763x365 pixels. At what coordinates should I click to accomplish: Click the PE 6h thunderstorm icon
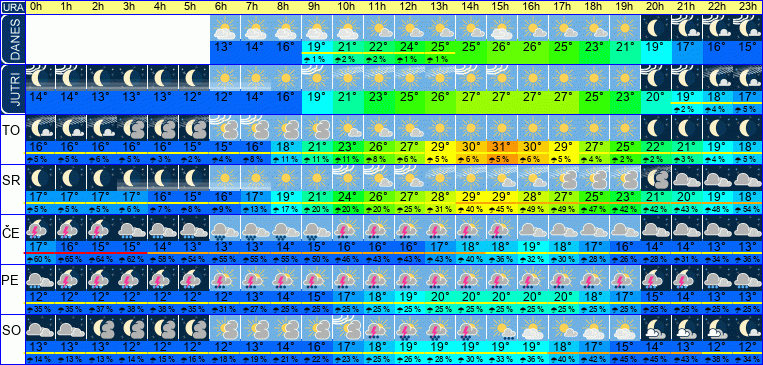coord(225,277)
